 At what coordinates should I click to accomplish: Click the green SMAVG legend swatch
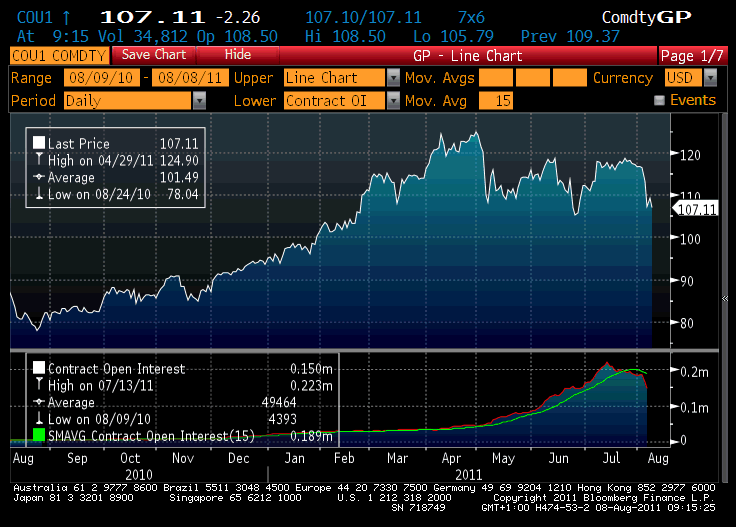(x=39, y=435)
